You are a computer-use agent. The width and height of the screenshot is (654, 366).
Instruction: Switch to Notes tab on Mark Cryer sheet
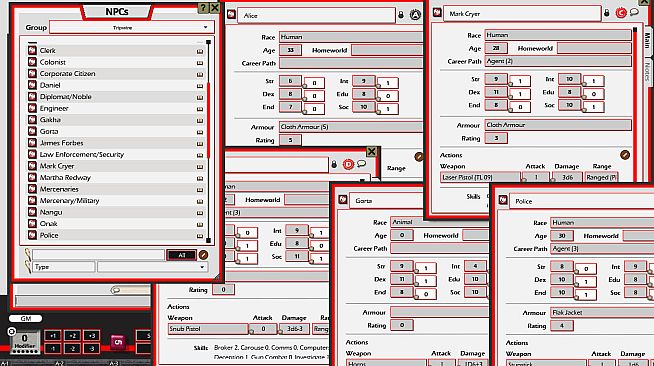point(648,71)
